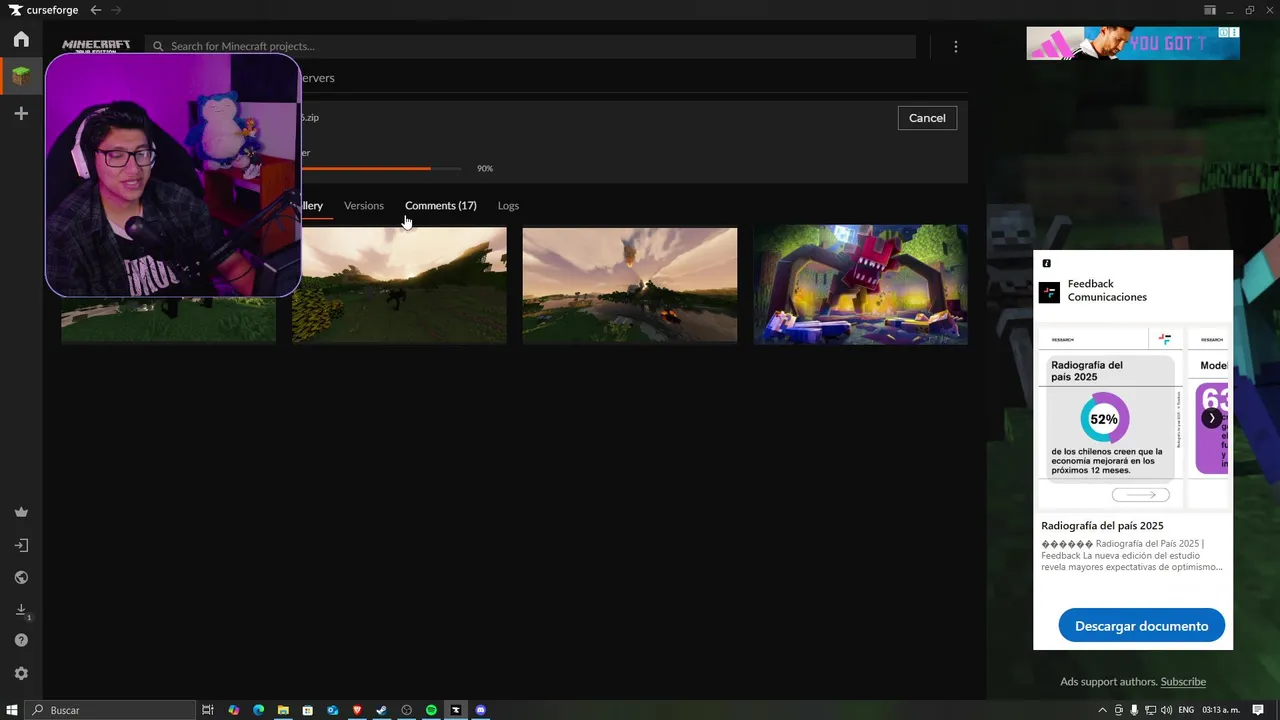Open Spotify from the taskbar
The height and width of the screenshot is (720, 1280).
431,710
